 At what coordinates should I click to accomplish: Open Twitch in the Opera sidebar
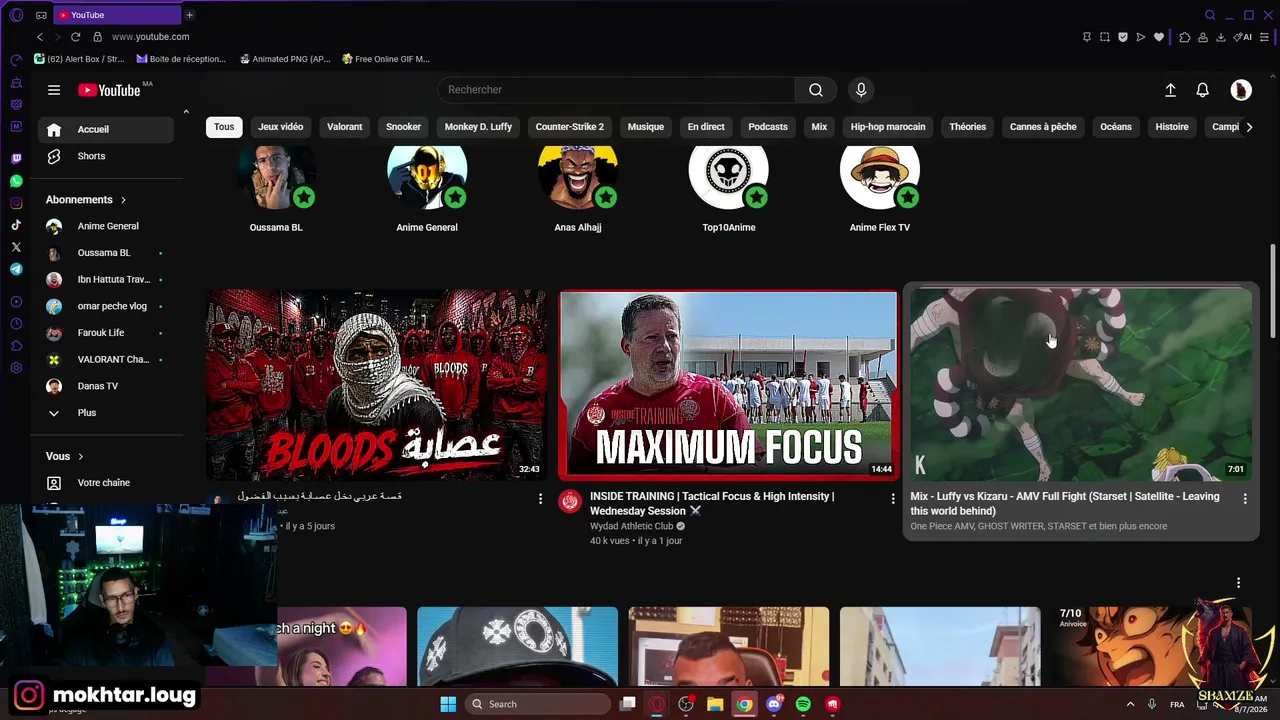pyautogui.click(x=16, y=159)
